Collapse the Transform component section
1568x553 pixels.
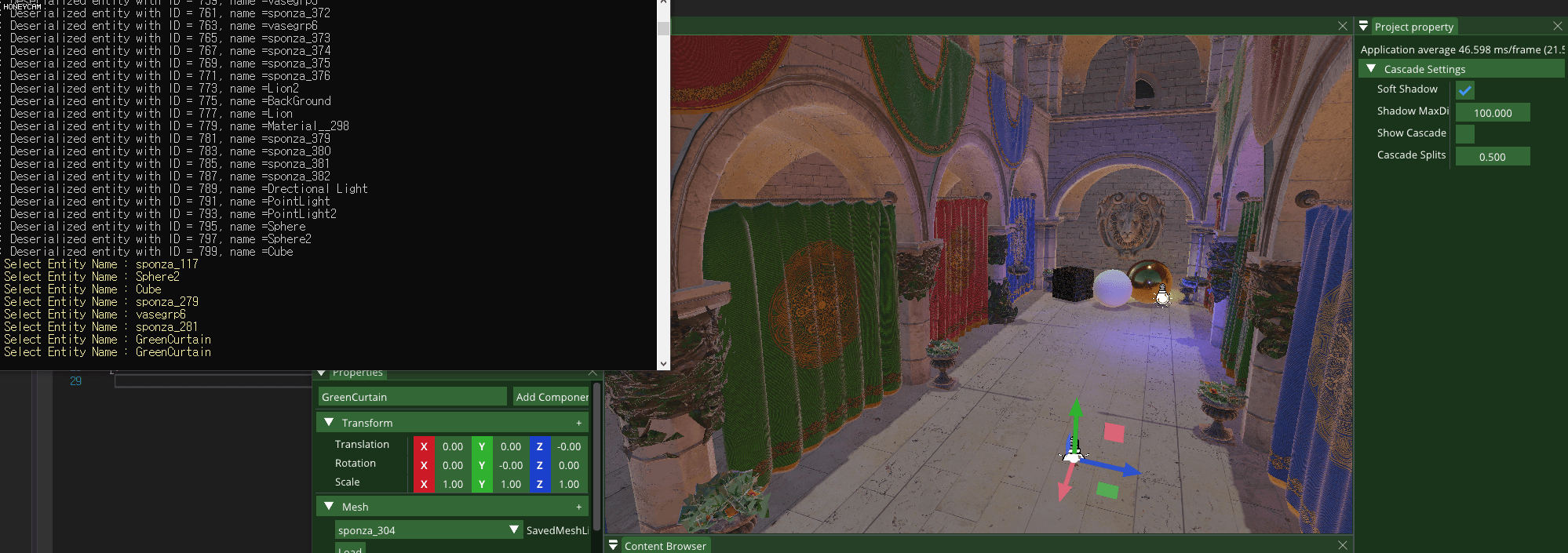(x=329, y=422)
